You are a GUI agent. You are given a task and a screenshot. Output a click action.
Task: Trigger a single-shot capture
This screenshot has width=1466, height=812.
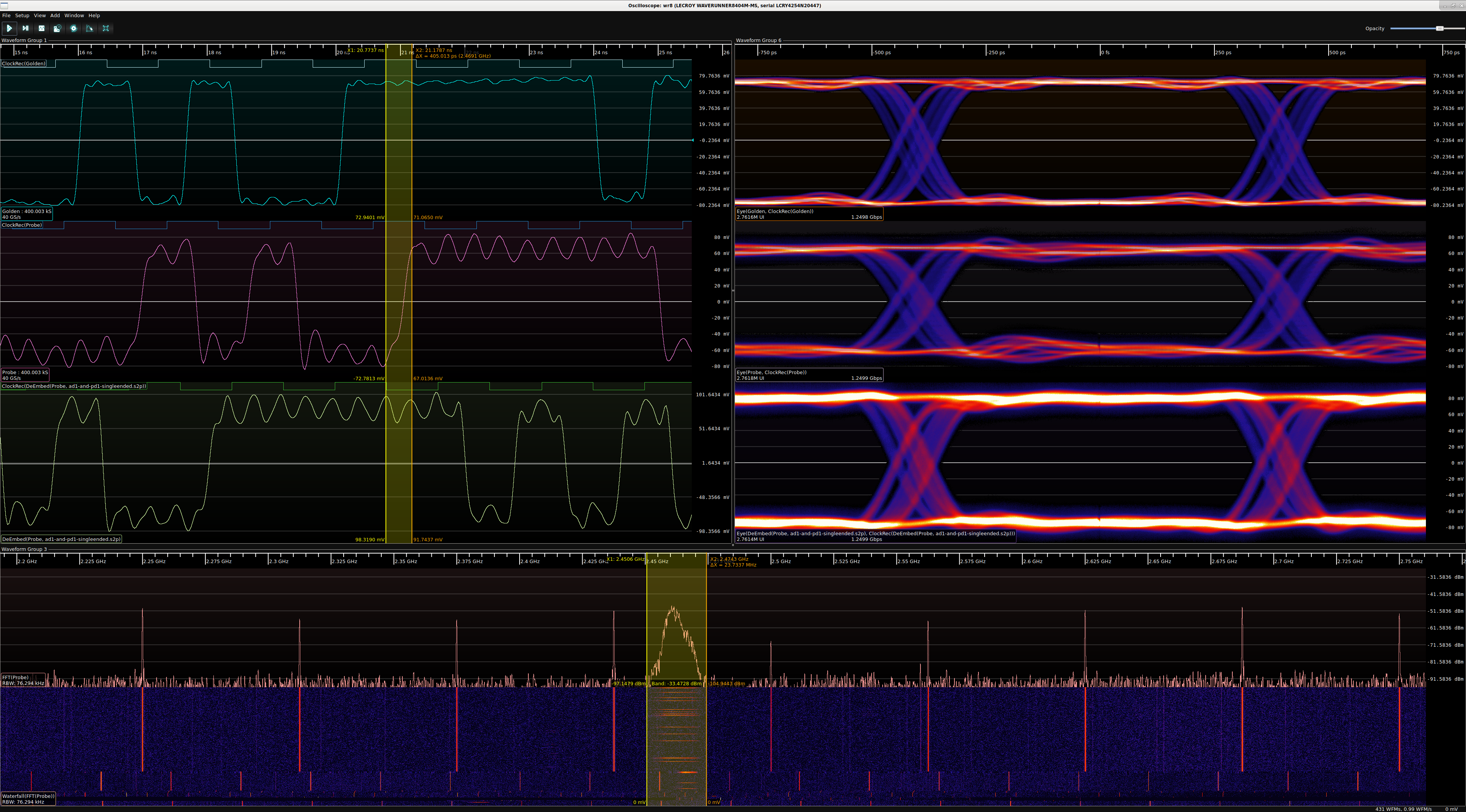tap(25, 28)
